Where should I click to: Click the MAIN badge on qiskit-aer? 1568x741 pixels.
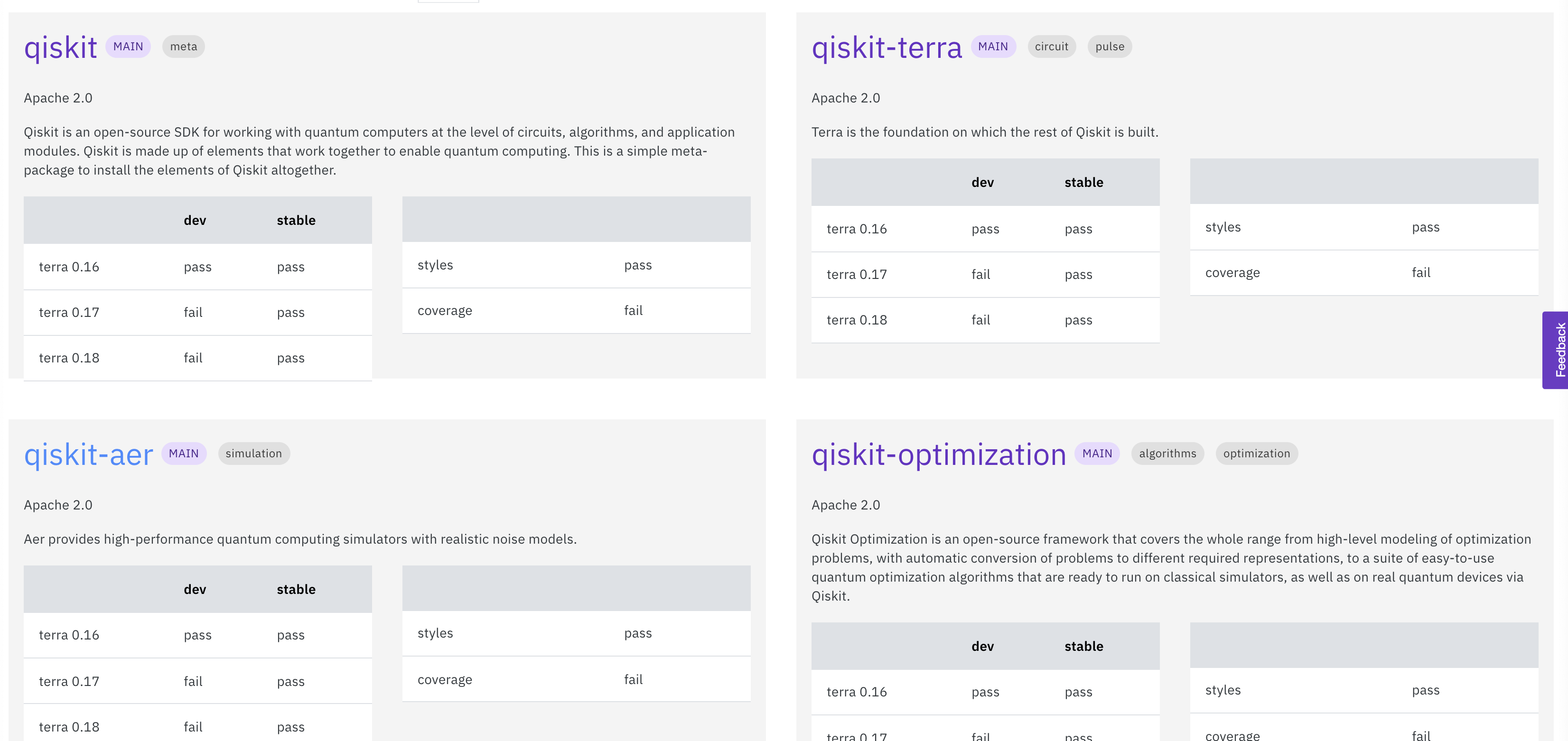point(183,453)
